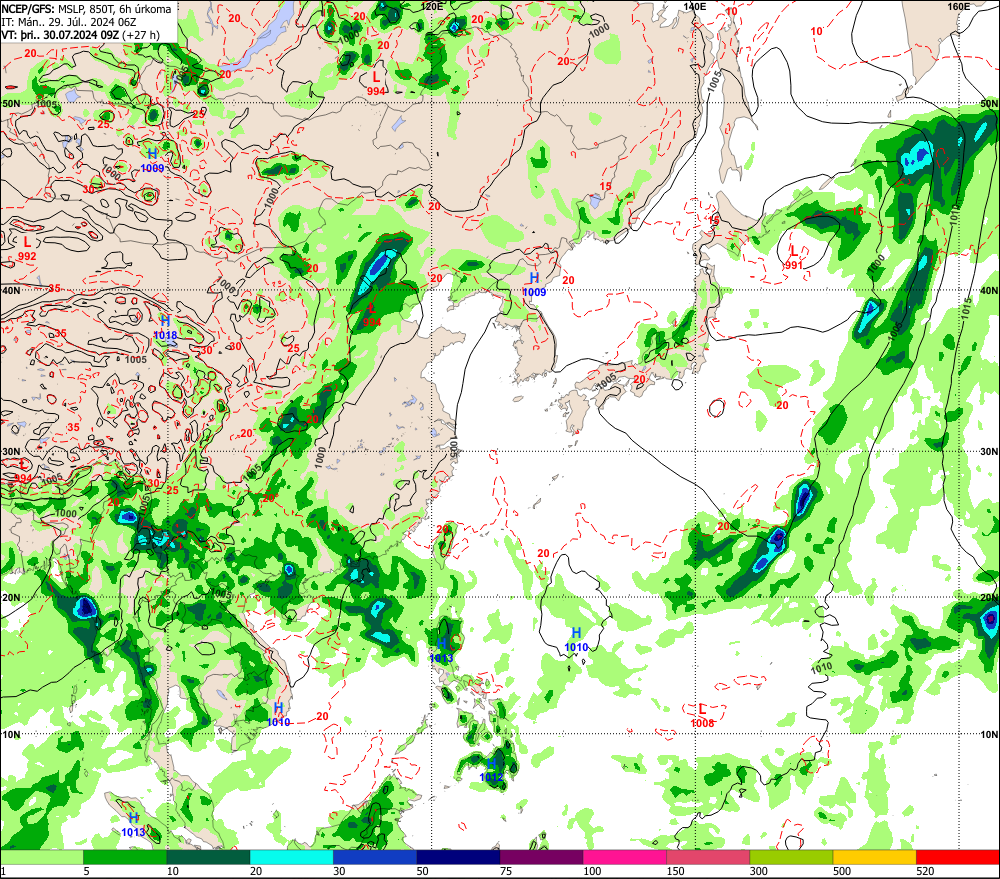Click the dark green 10–20 legend swatch
This screenshot has width=1000, height=879.
click(x=209, y=857)
